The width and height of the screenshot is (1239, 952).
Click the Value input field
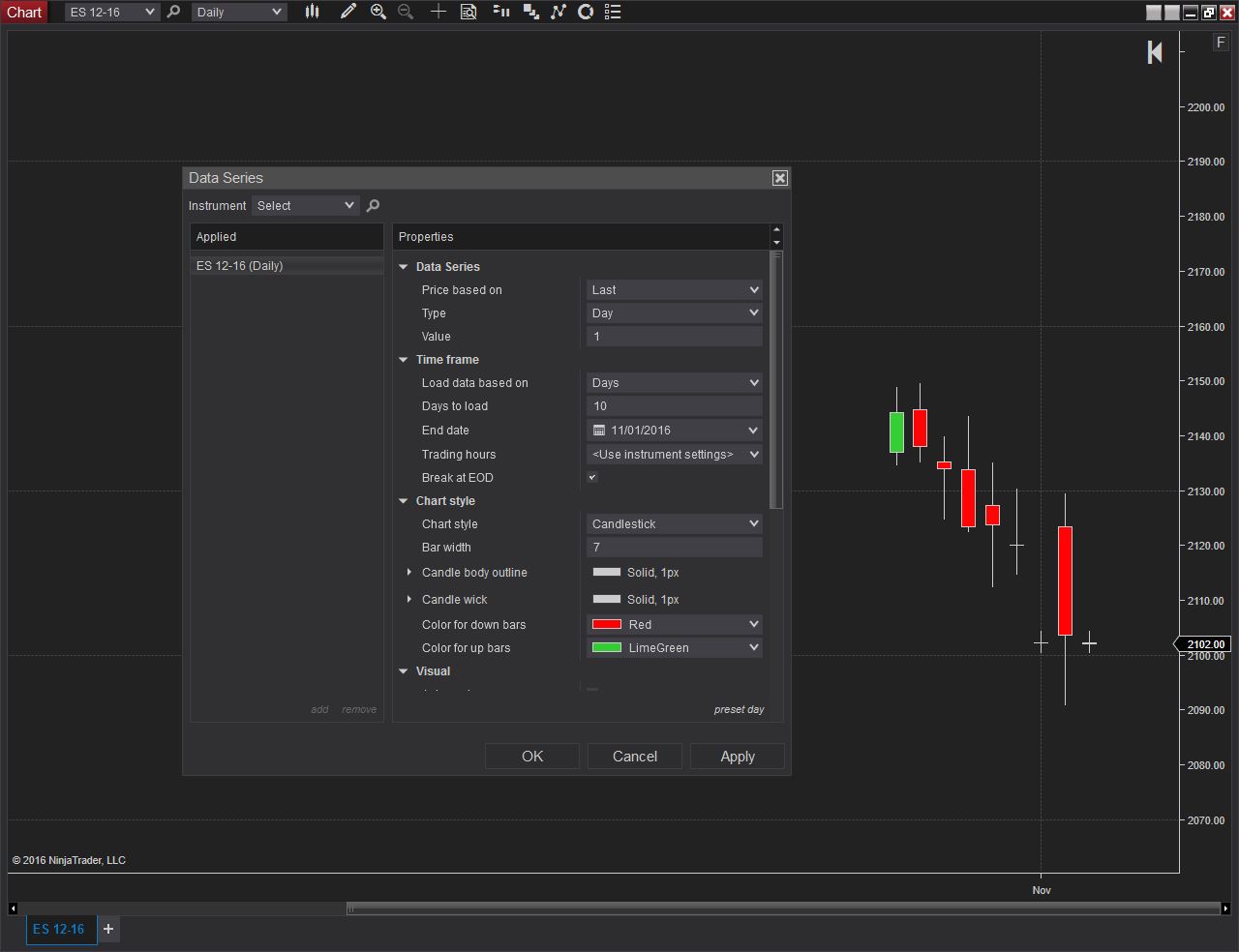click(x=675, y=337)
